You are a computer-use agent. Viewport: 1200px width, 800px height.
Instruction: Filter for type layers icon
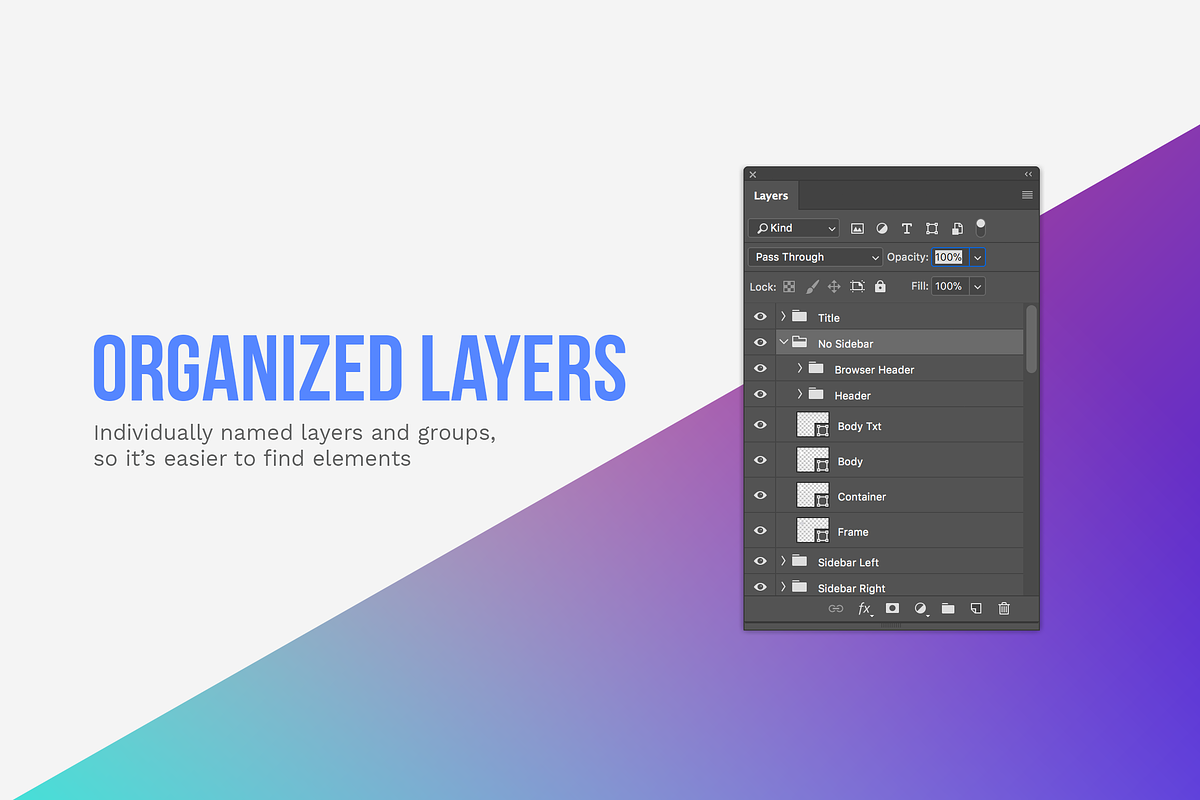tap(907, 228)
